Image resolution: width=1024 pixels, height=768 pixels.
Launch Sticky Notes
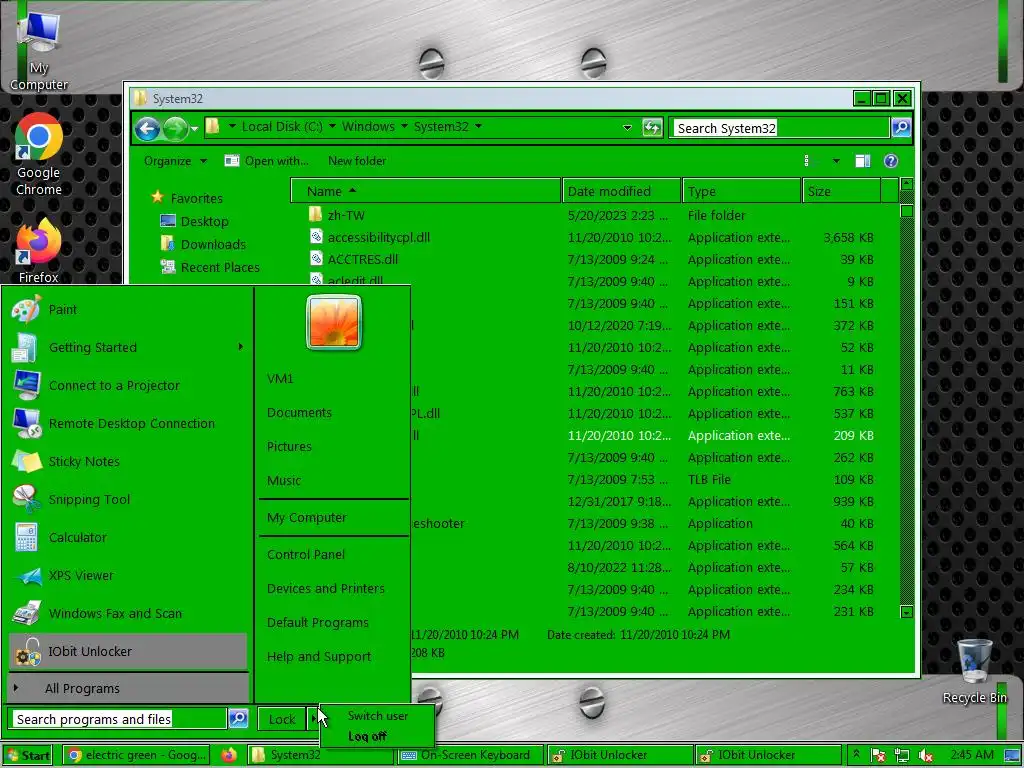(128, 461)
